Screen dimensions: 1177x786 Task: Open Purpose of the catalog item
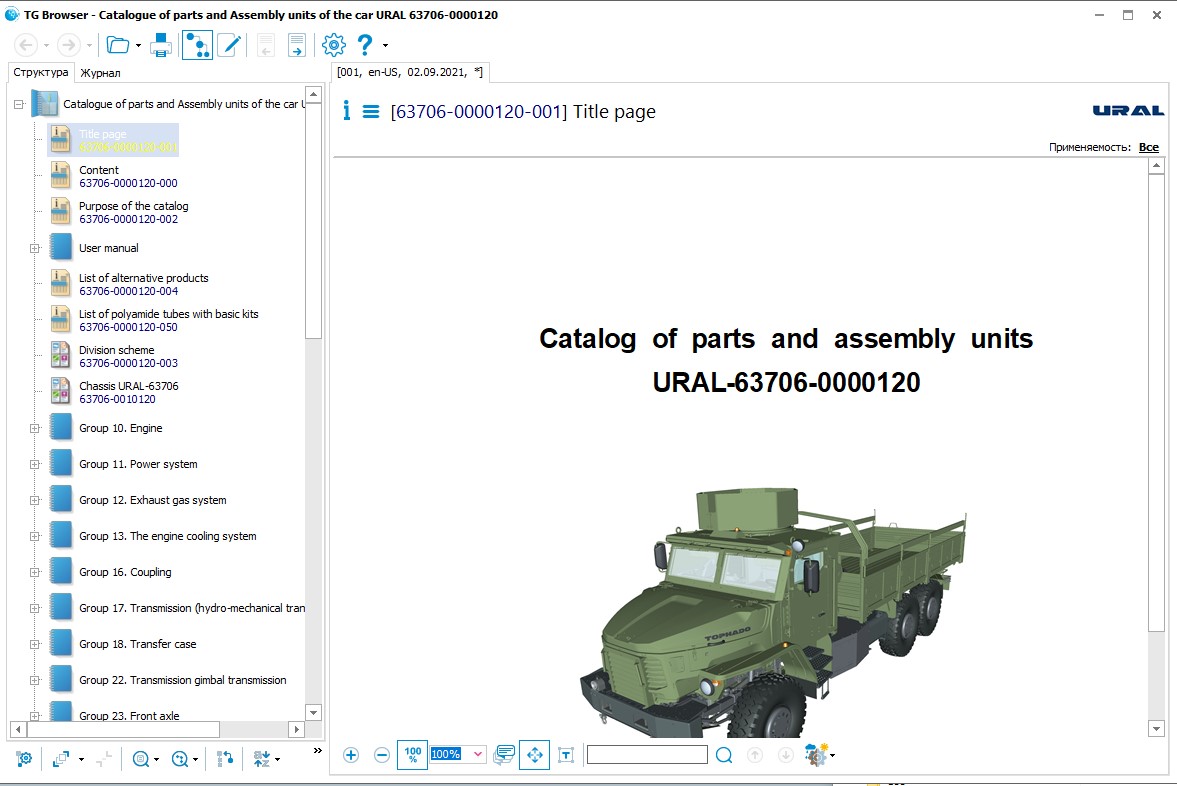click(x=134, y=212)
